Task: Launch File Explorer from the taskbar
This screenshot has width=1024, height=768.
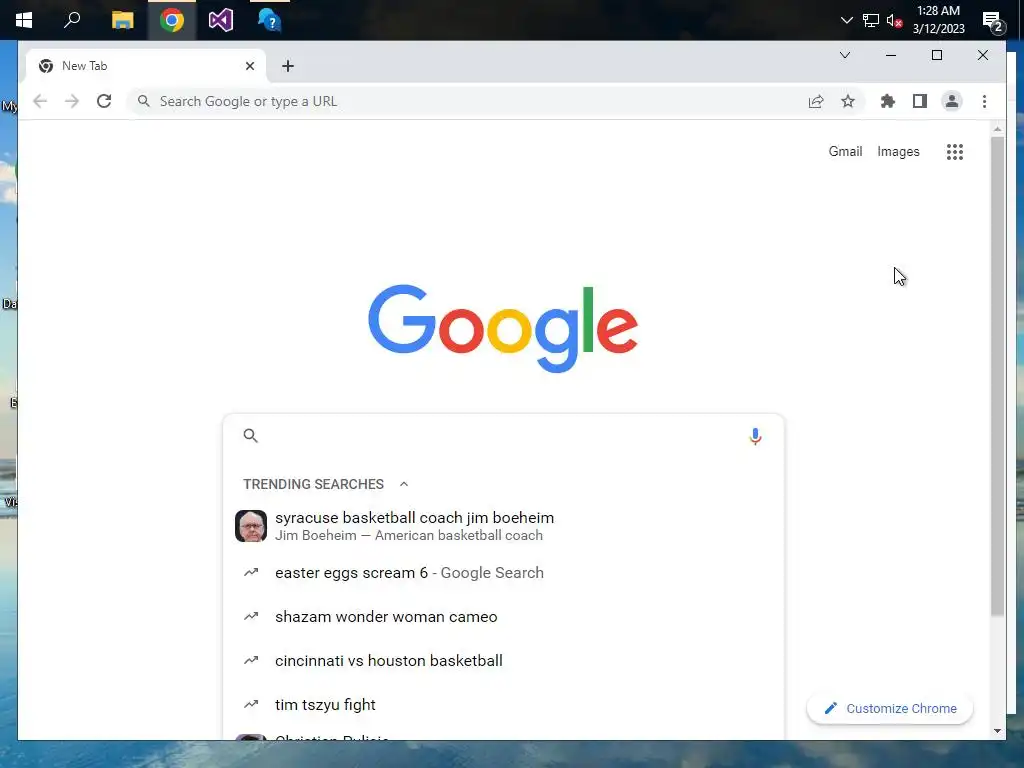Action: click(122, 20)
